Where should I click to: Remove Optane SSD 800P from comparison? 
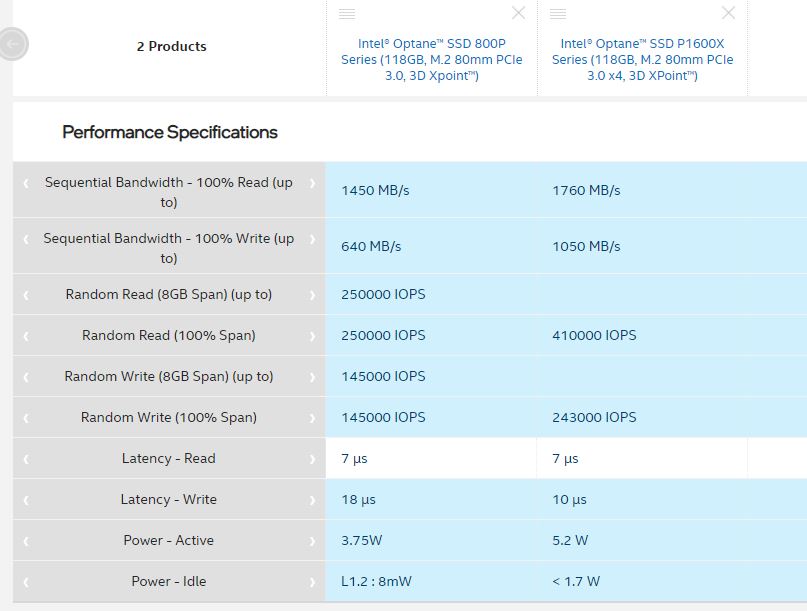coord(518,13)
